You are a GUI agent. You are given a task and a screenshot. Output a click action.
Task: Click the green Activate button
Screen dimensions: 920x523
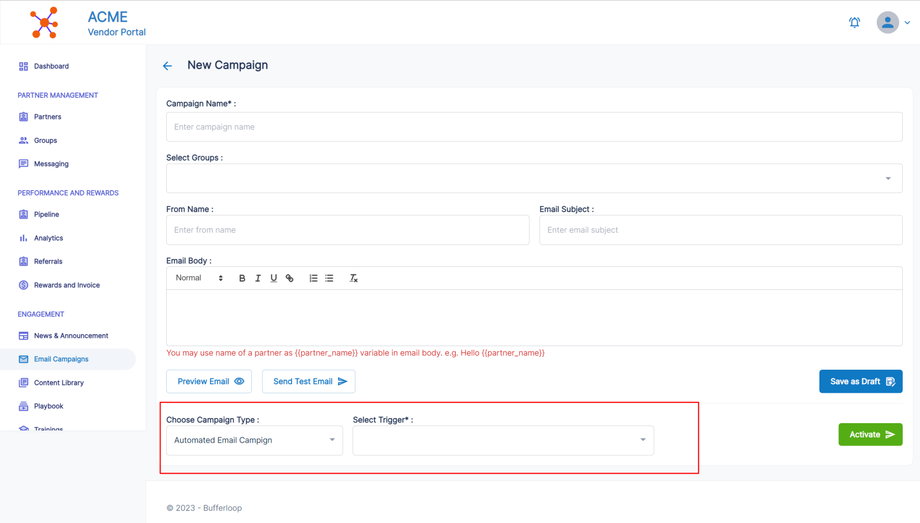point(870,435)
